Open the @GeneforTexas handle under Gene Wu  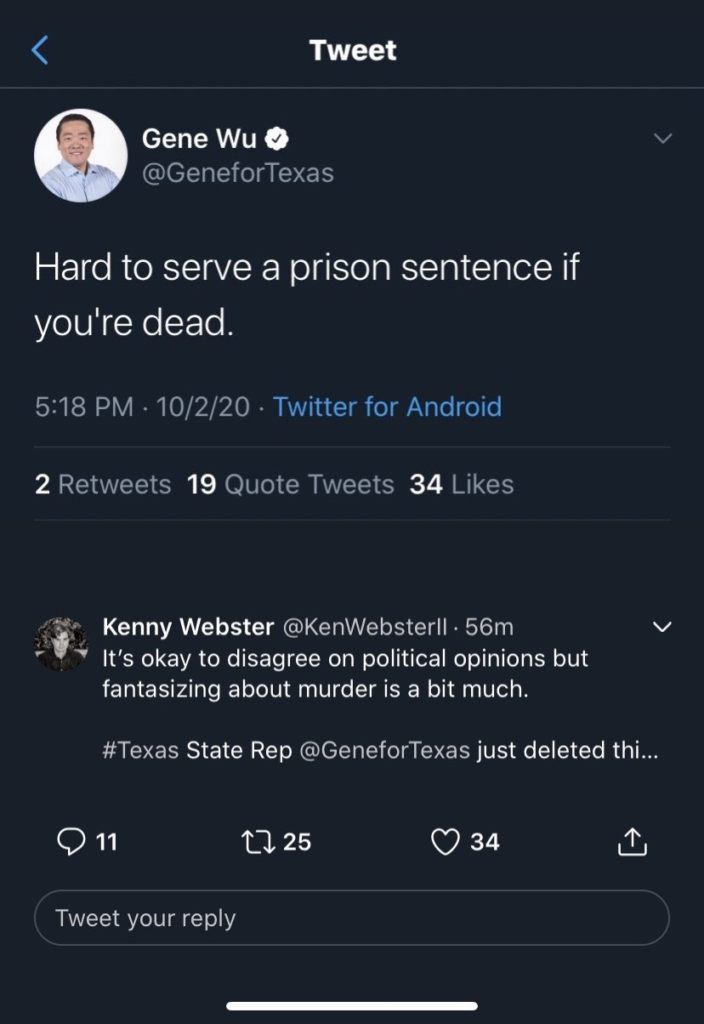pos(238,172)
